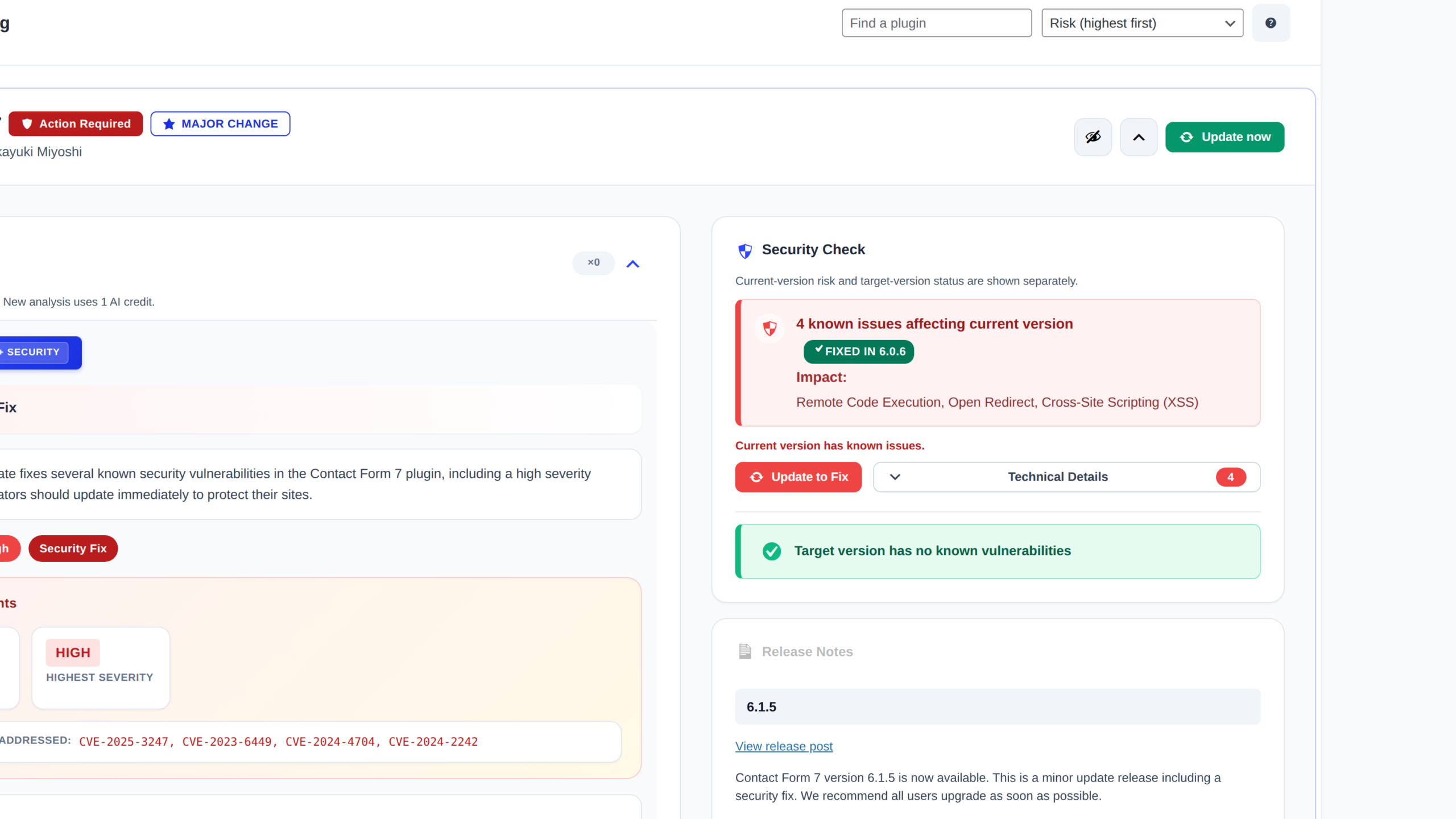The width and height of the screenshot is (1456, 819).
Task: Click Target version has no known vulnerabilities
Action: (x=932, y=551)
